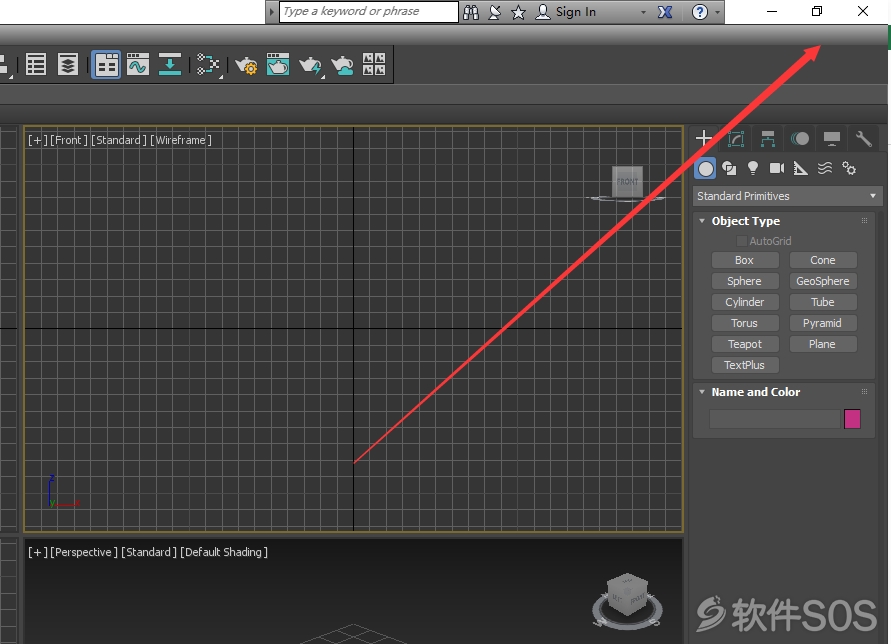Open the [+] menu of Perspective viewport
Viewport: 891px width, 644px height.
click(38, 552)
